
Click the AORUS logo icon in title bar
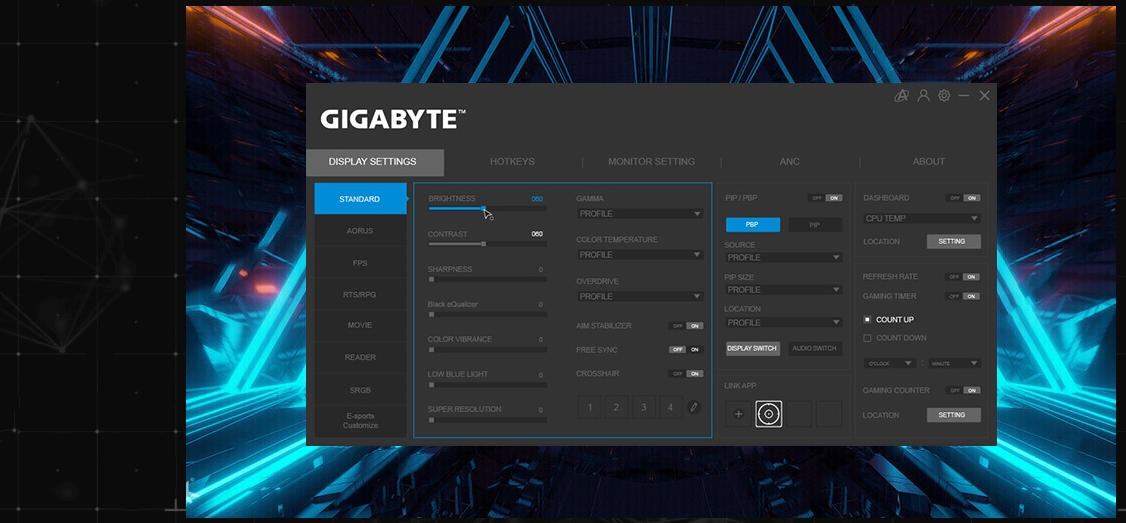(902, 96)
